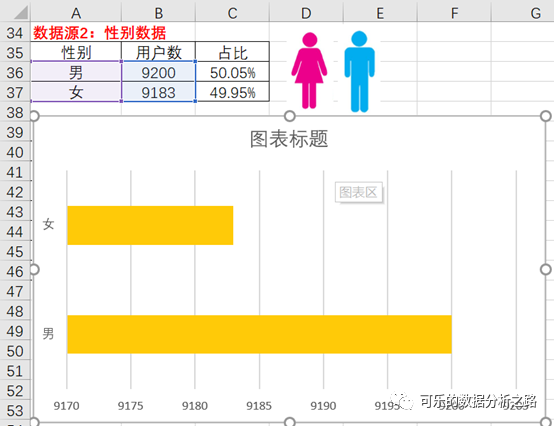Select column A header
The height and width of the screenshot is (426, 554).
(x=76, y=13)
